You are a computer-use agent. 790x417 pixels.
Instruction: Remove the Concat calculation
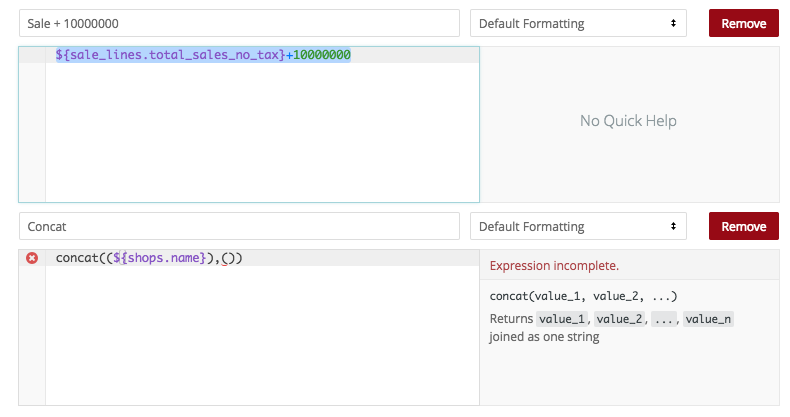tap(744, 226)
